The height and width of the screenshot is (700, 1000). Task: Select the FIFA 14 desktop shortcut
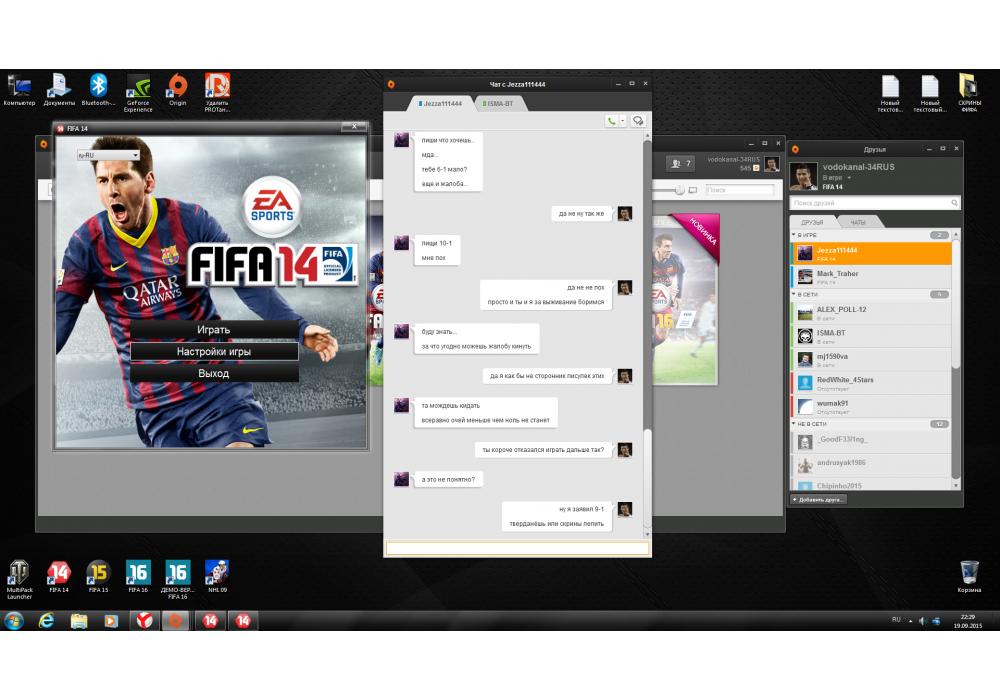click(x=59, y=576)
